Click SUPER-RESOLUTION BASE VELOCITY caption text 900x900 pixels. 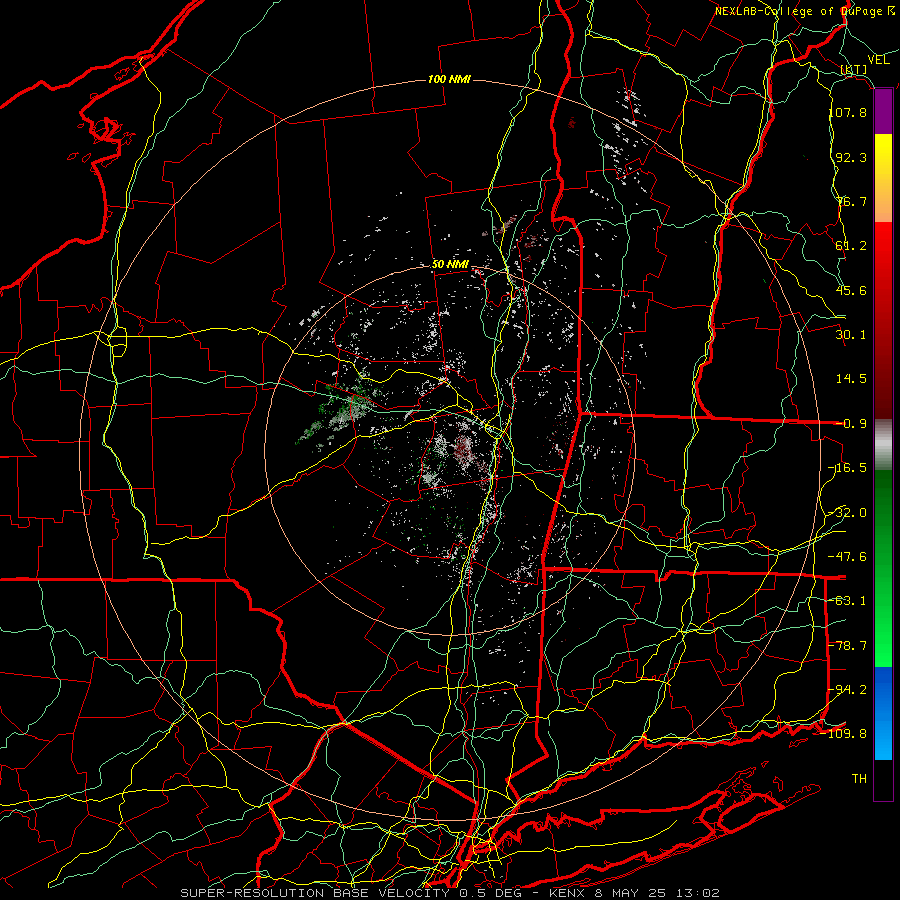[315, 893]
